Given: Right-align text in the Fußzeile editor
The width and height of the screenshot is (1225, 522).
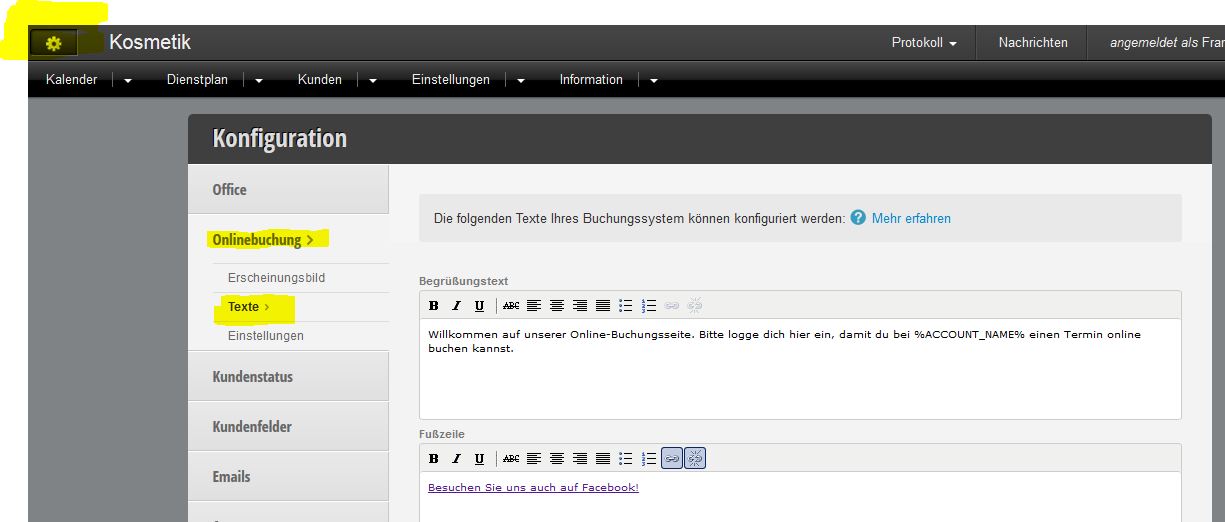Looking at the screenshot, I should pyautogui.click(x=580, y=459).
